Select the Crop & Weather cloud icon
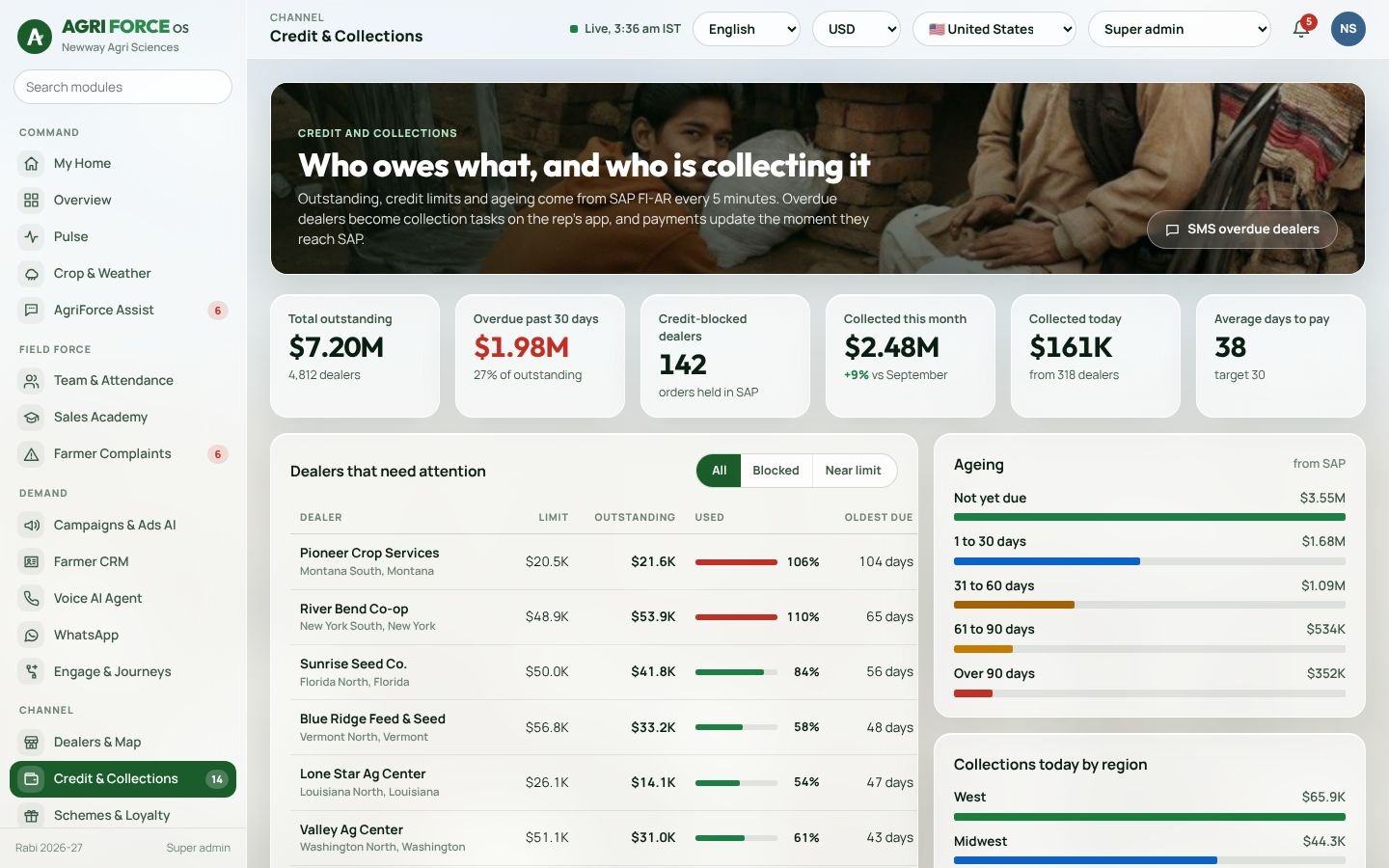 click(x=32, y=274)
